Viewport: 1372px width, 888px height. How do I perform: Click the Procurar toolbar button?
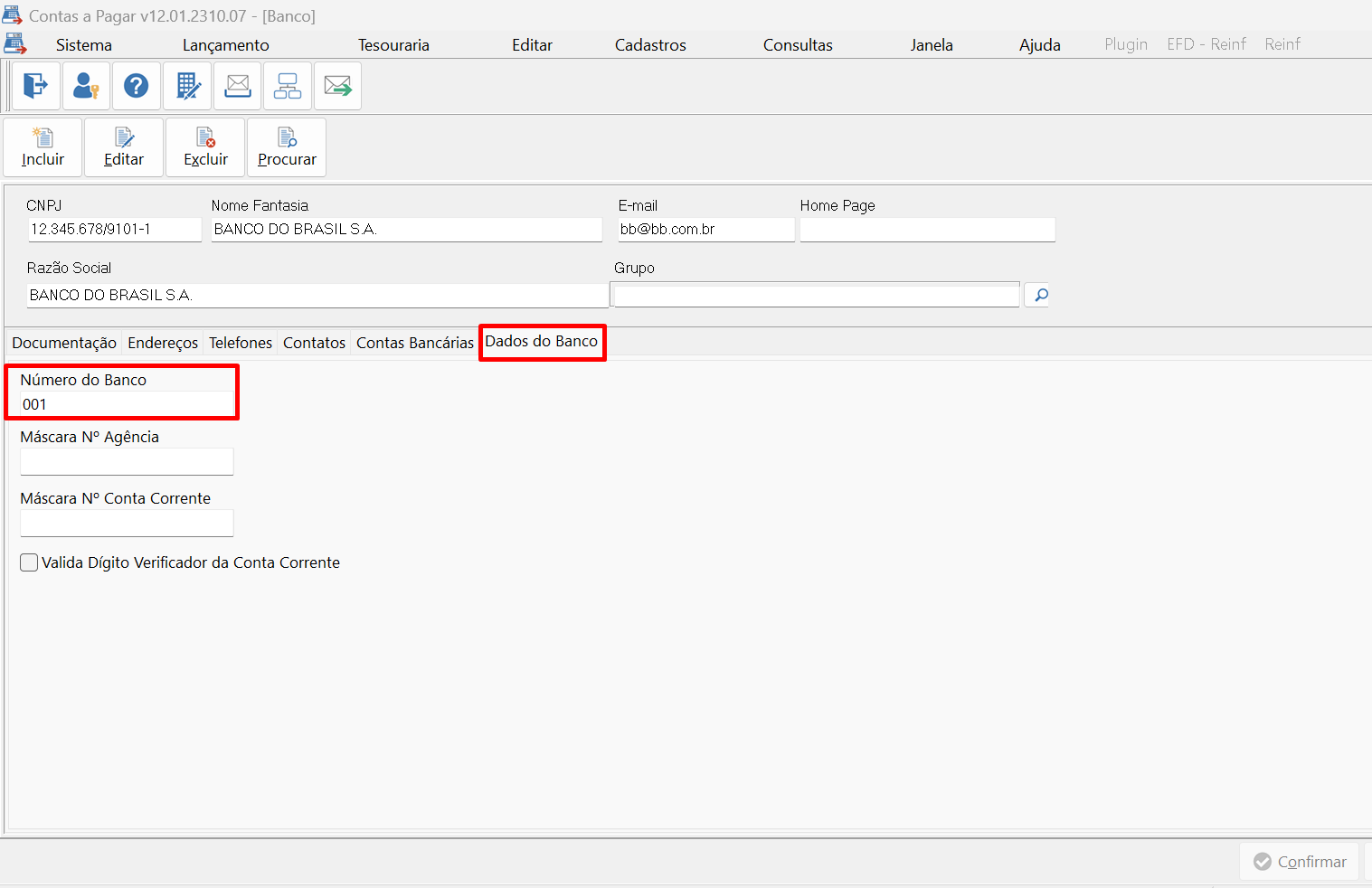[287, 147]
